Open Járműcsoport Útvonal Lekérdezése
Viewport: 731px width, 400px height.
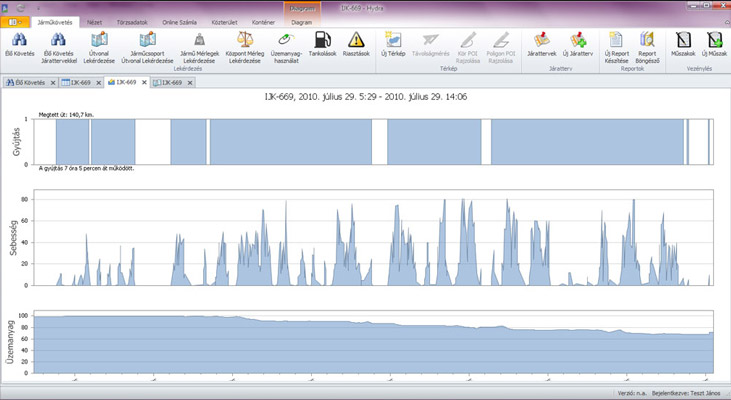[x=147, y=48]
